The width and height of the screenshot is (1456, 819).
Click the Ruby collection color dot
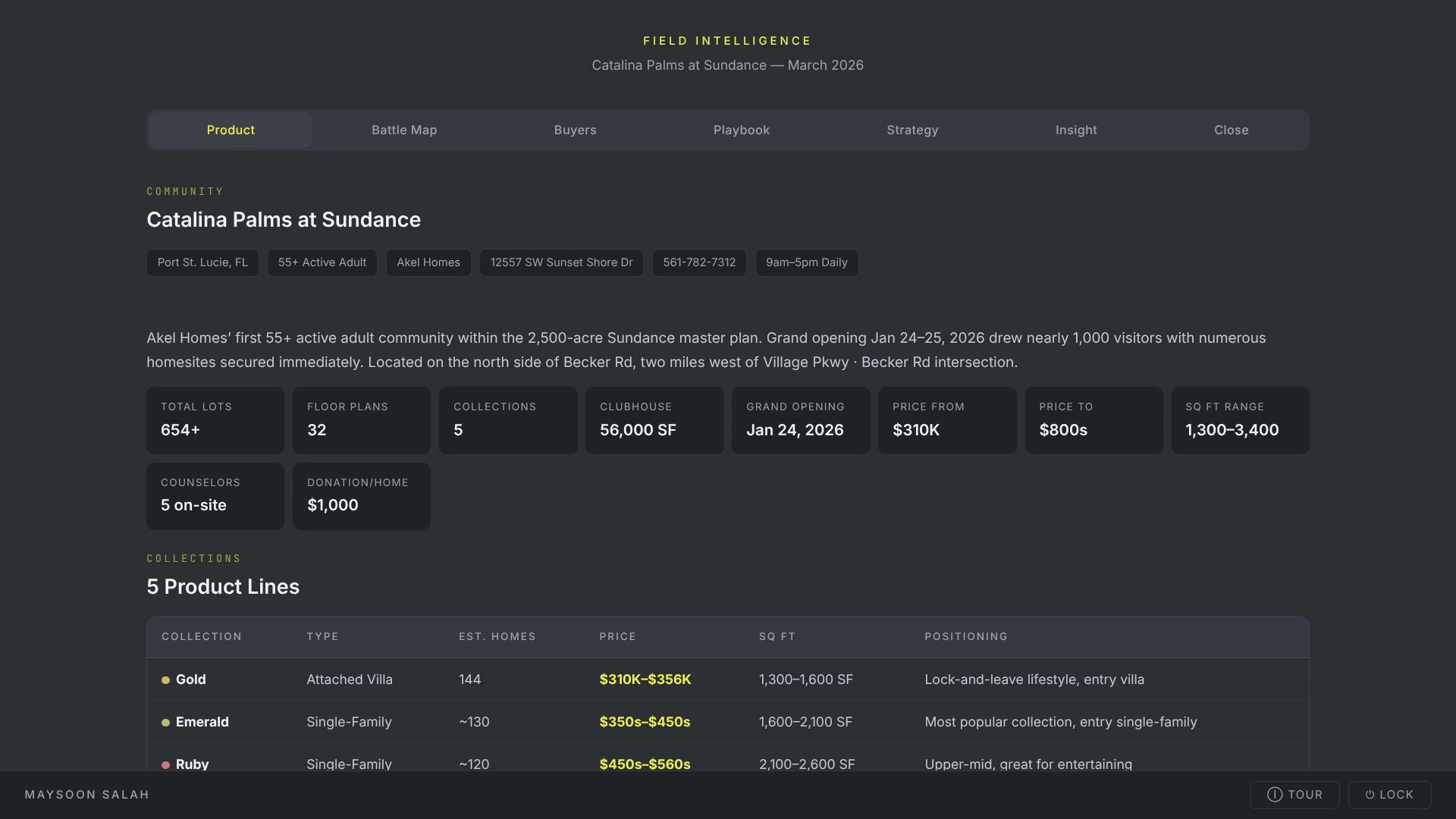(165, 765)
